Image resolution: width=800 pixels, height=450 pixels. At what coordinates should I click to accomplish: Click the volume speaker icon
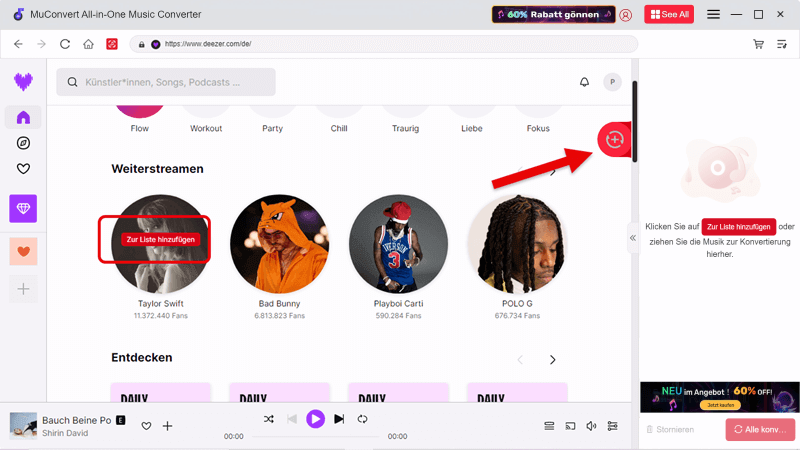coord(591,426)
